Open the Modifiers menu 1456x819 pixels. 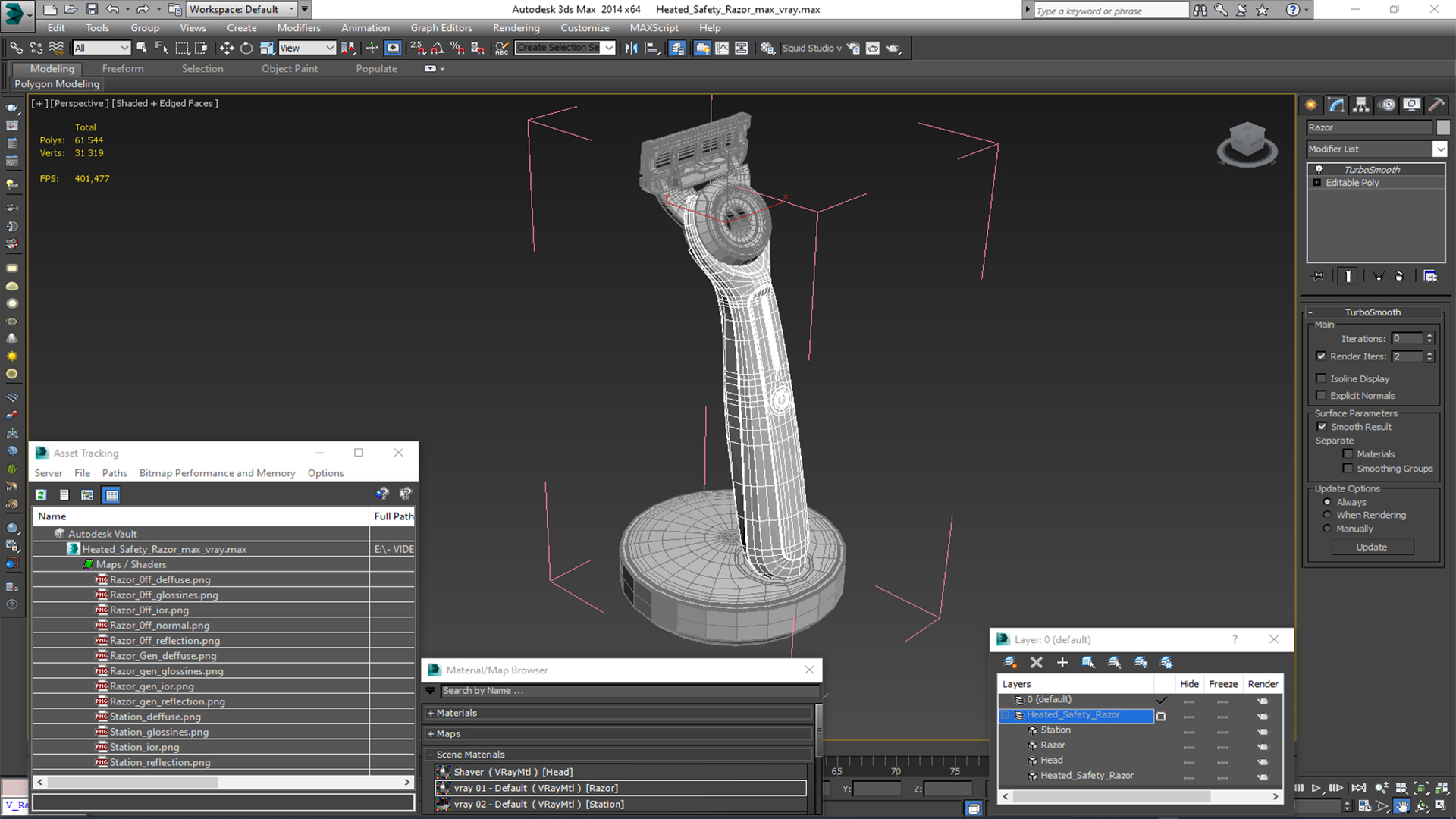click(x=299, y=27)
